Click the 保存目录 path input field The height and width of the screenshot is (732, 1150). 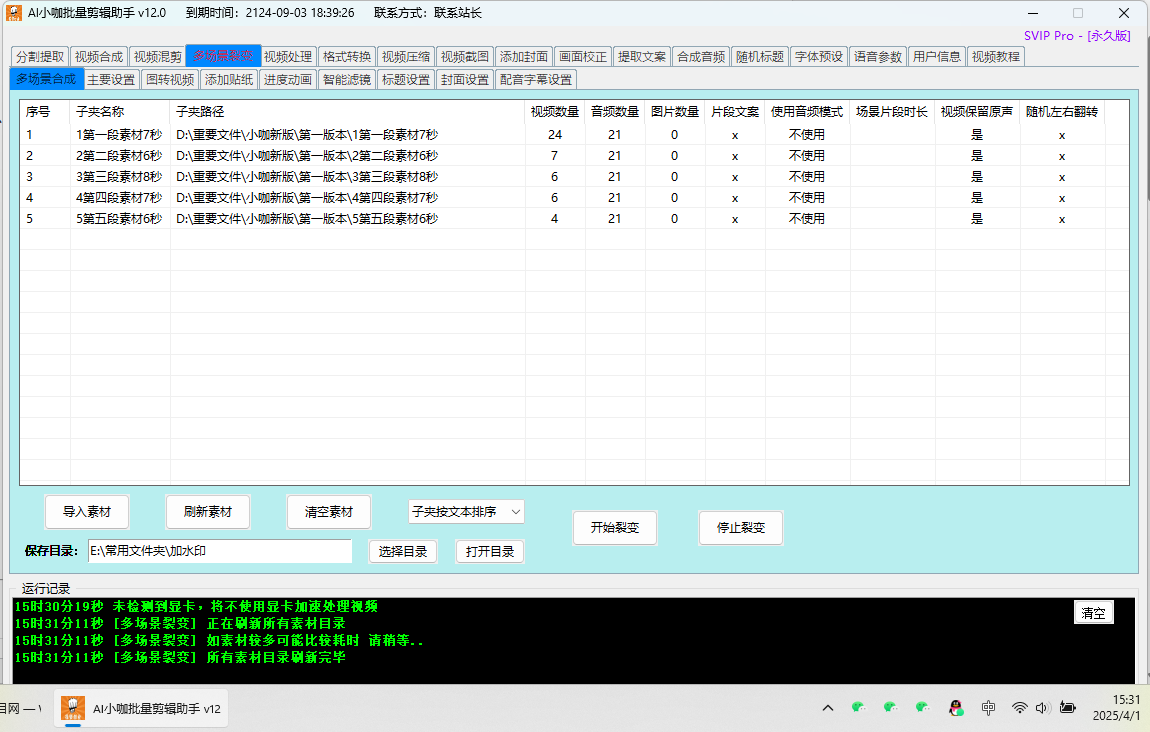click(x=219, y=551)
